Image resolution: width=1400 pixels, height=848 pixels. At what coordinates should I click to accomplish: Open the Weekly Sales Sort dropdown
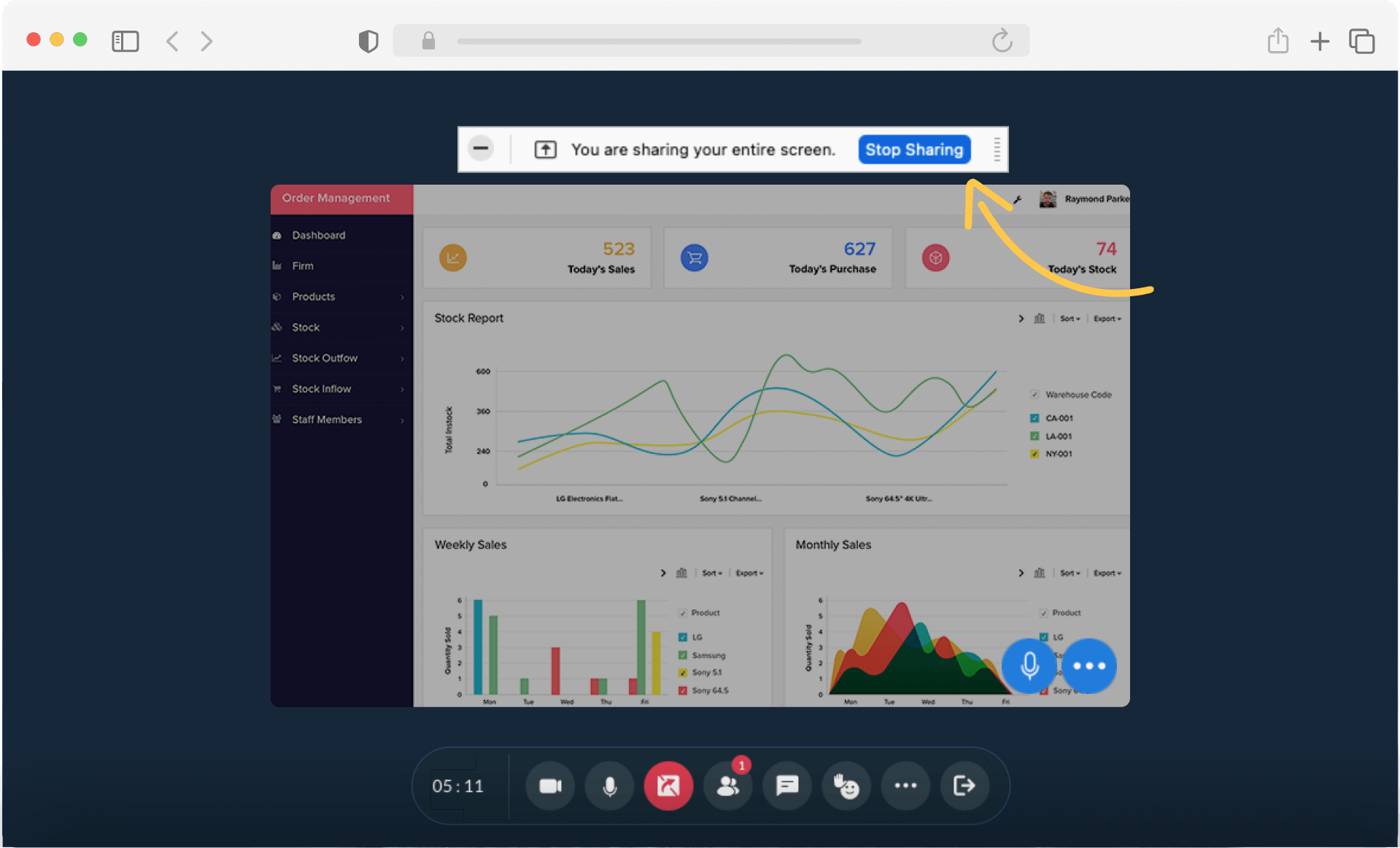712,574
